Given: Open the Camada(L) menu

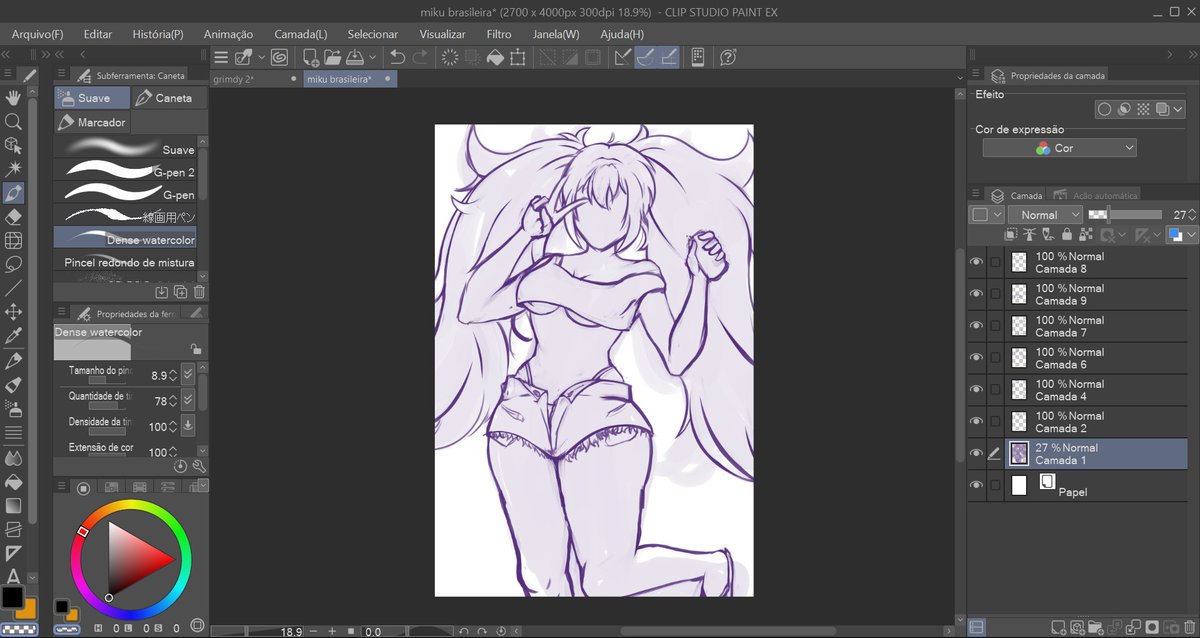Looking at the screenshot, I should pyautogui.click(x=300, y=34).
